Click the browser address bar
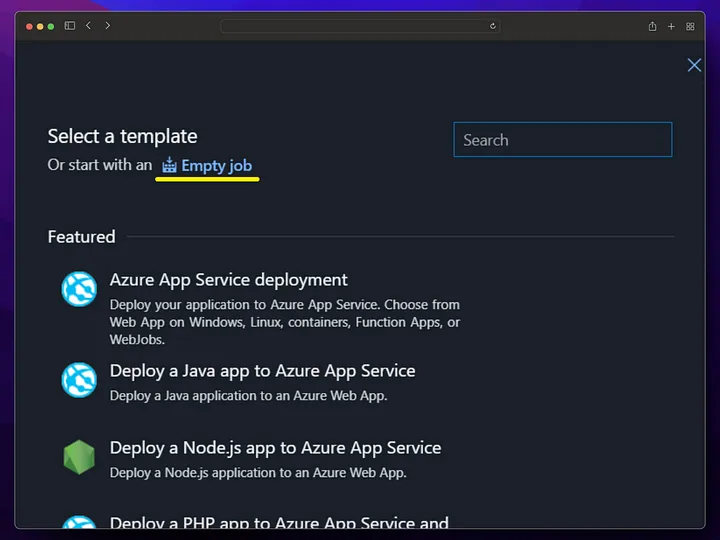This screenshot has height=540, width=720. coord(360,26)
